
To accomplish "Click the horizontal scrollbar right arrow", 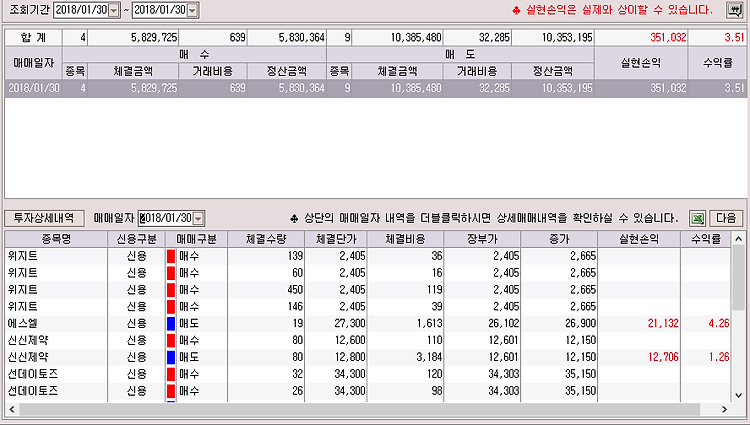I will click(x=724, y=409).
